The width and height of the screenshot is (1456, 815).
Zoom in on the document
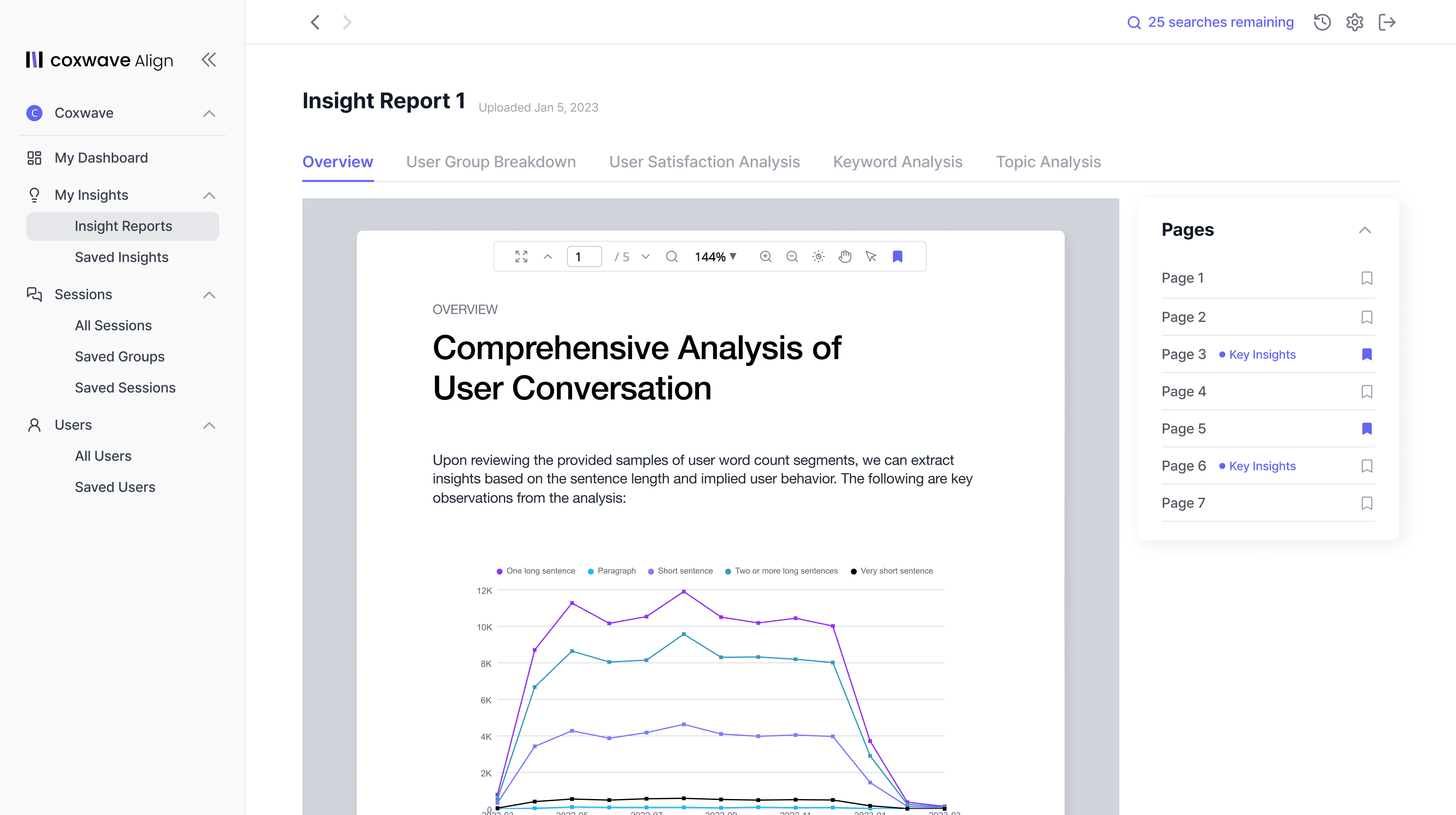[x=765, y=256]
